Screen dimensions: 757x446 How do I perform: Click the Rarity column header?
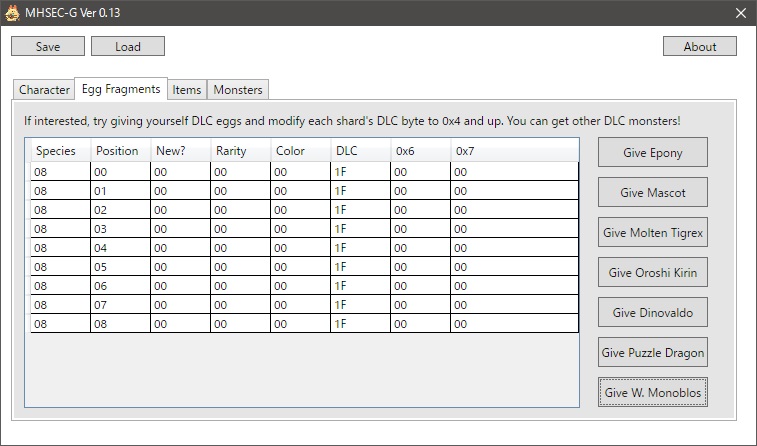240,151
